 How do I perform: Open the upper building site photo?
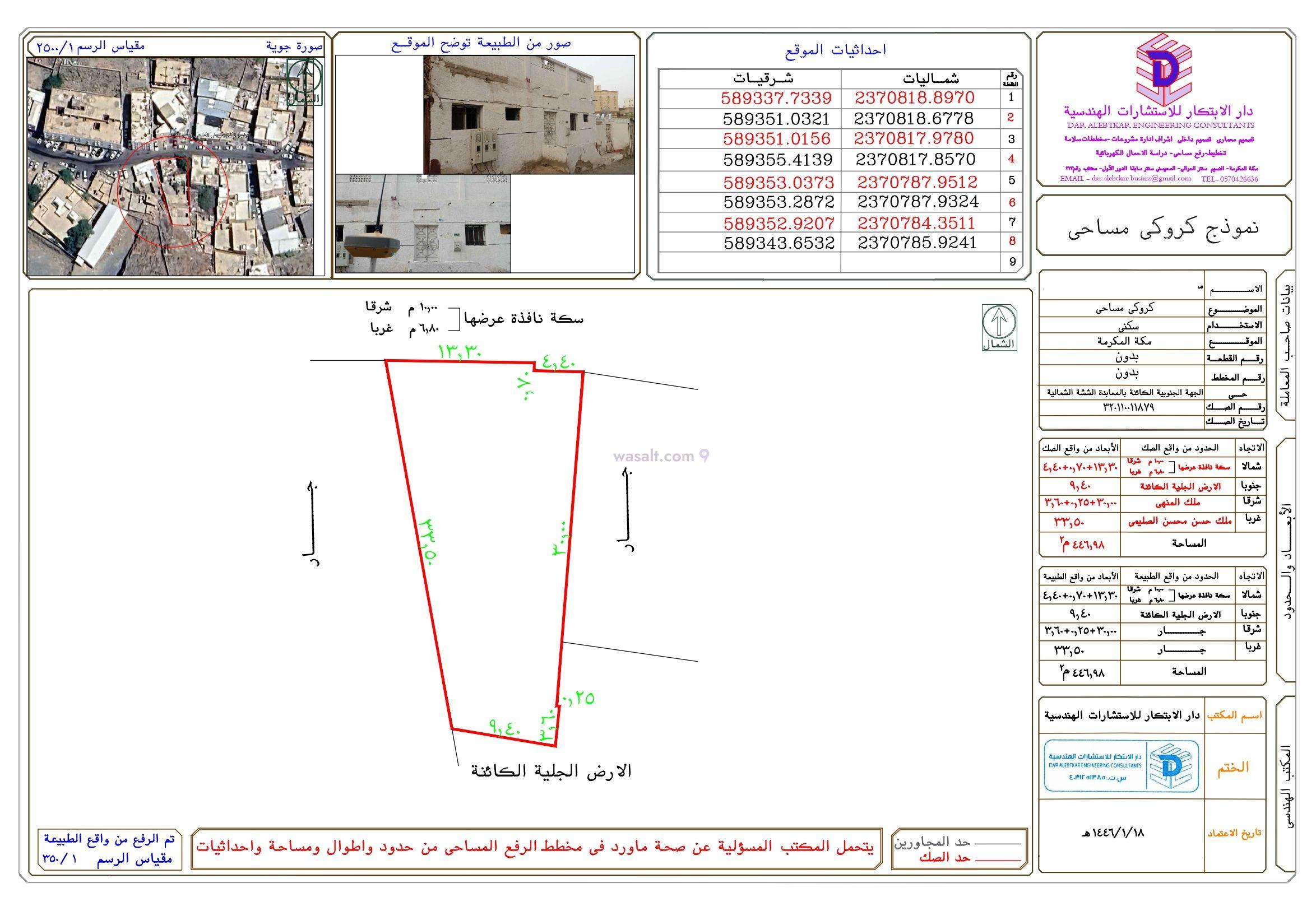click(x=528, y=115)
